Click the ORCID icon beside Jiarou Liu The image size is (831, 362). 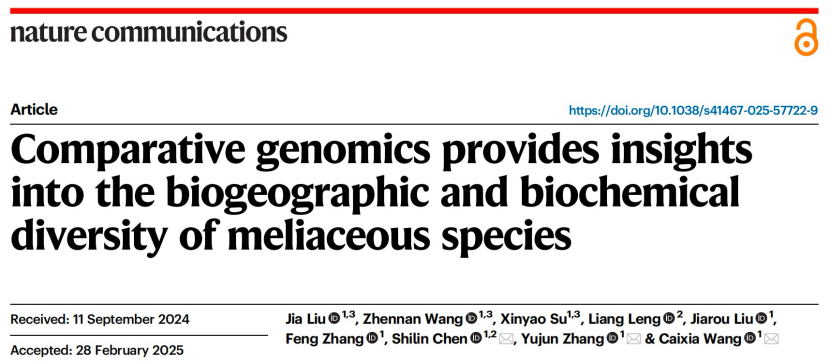pyautogui.click(x=762, y=319)
